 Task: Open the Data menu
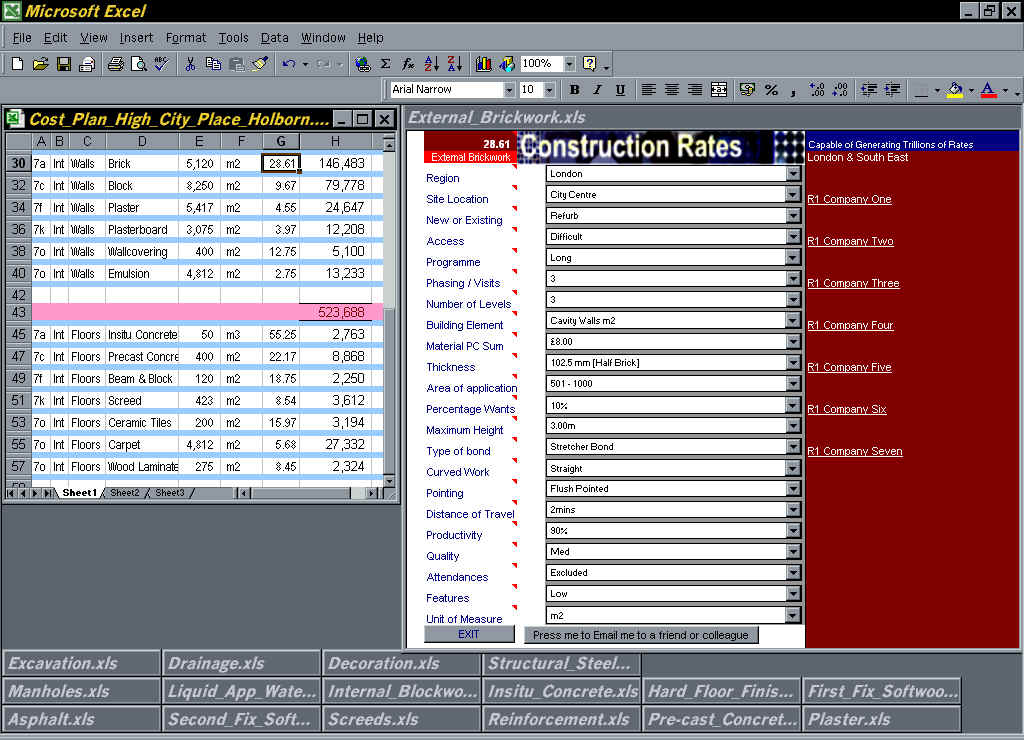[x=274, y=38]
